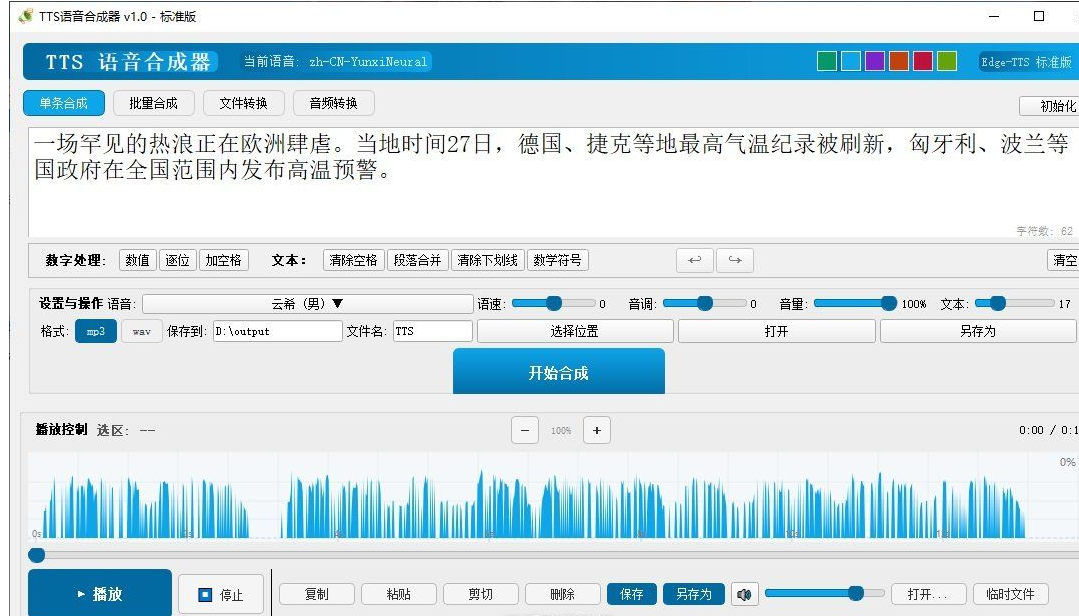Mute audio with the speaker icon
This screenshot has height=616, width=1079.
[744, 594]
